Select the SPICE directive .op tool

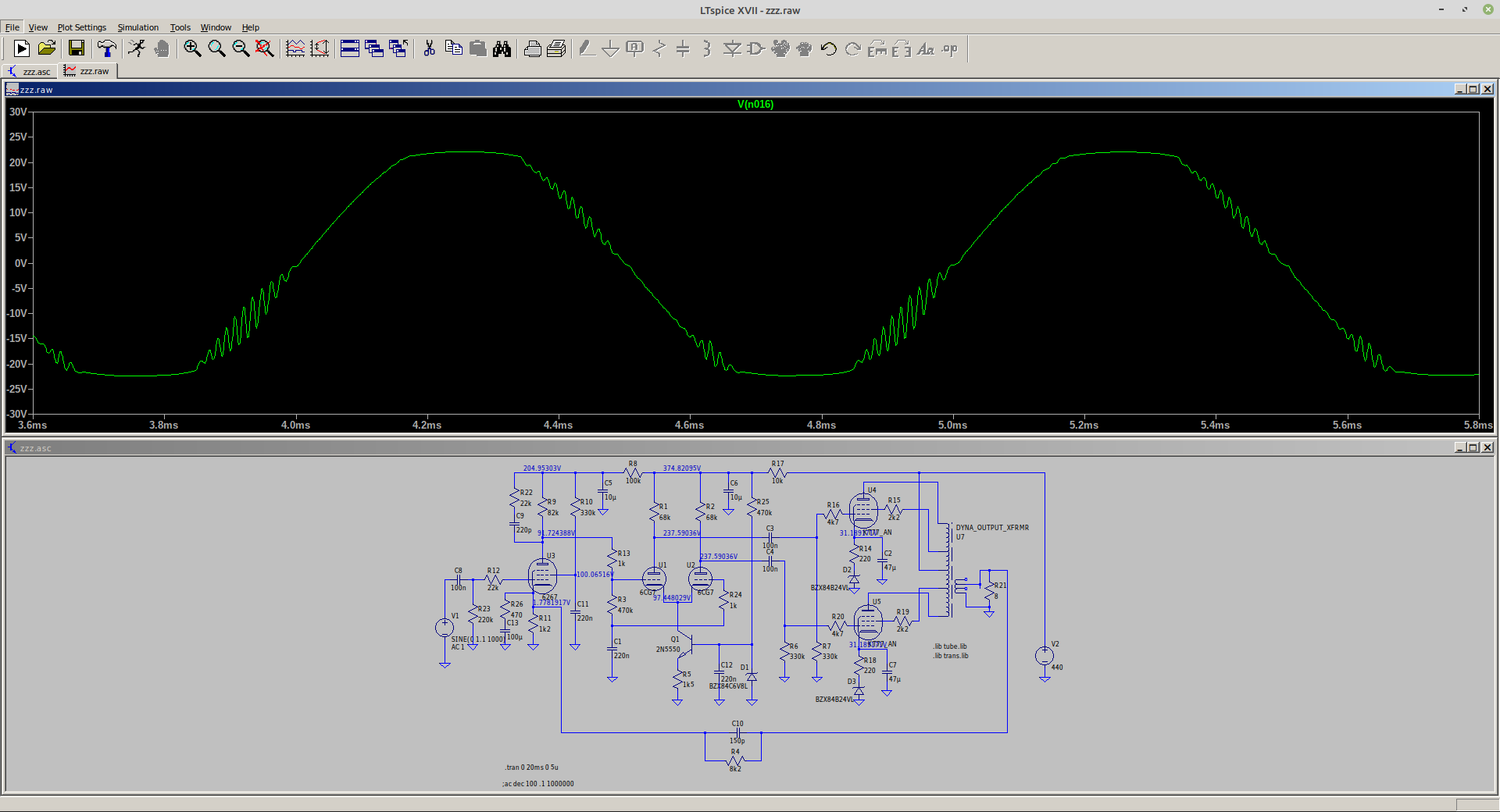(950, 48)
